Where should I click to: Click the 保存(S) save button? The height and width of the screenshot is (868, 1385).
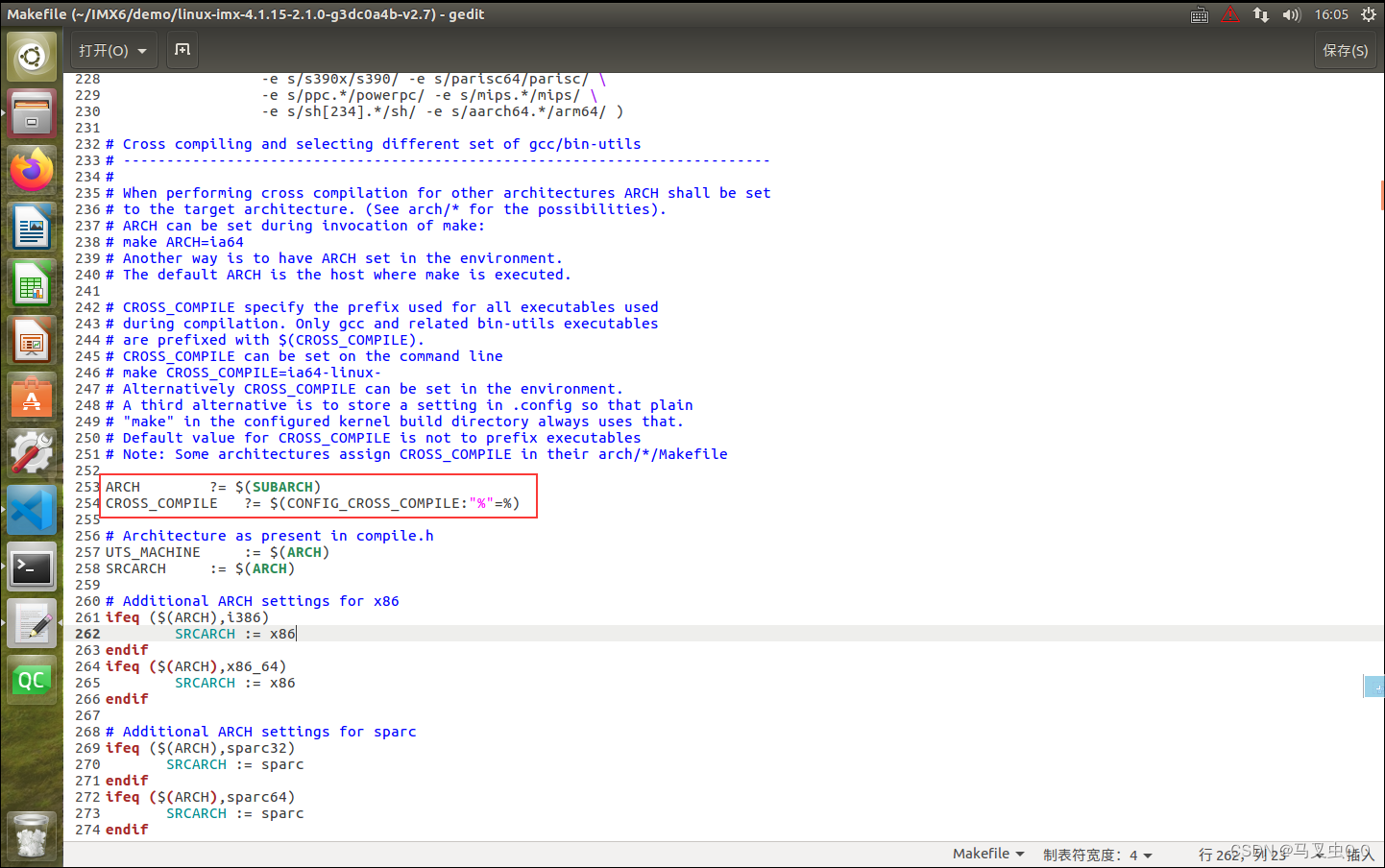pos(1346,50)
